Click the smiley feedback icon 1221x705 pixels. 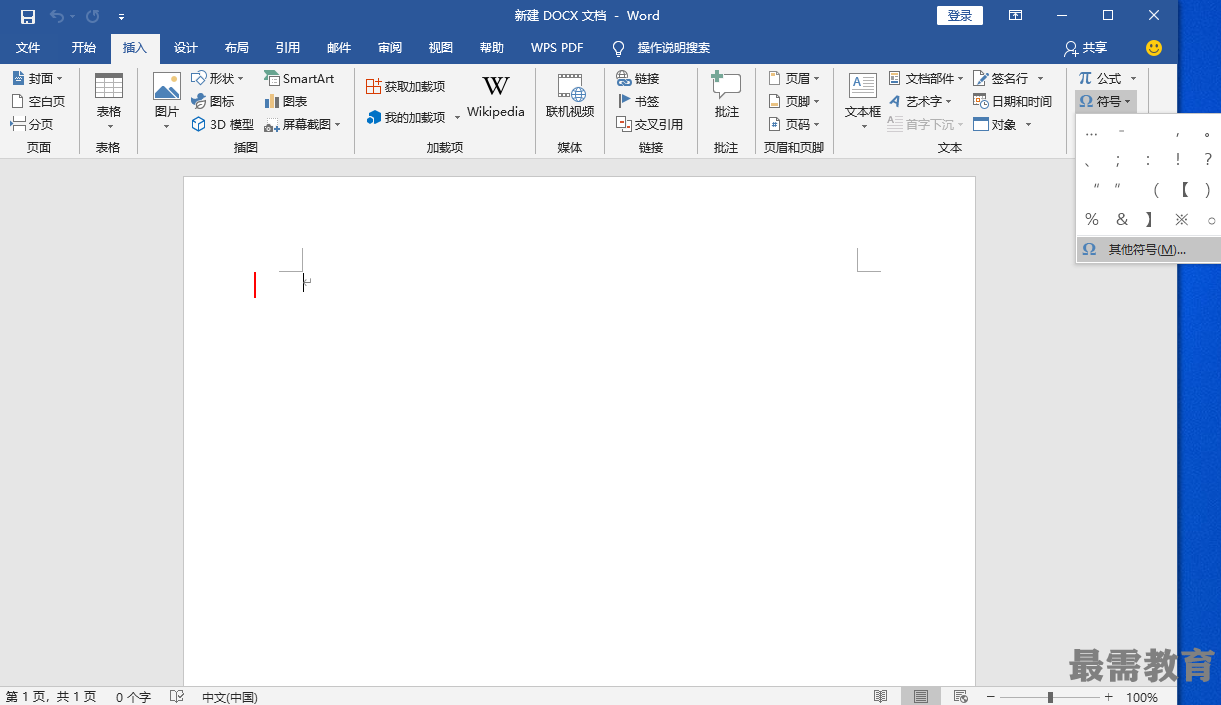(x=1154, y=48)
